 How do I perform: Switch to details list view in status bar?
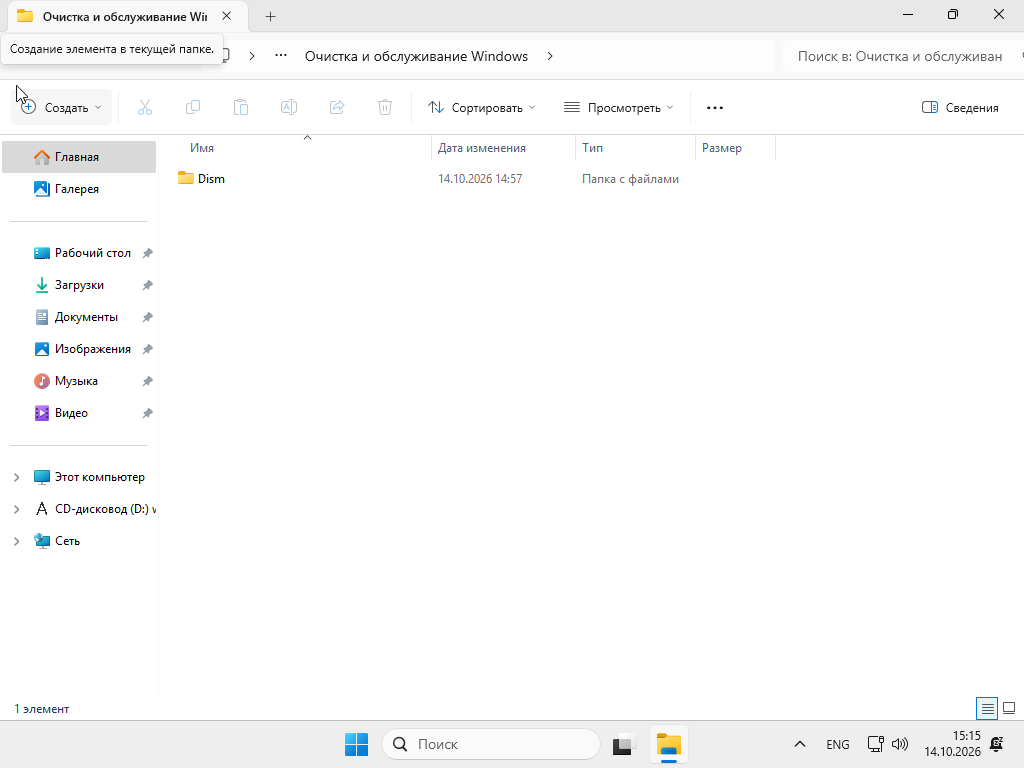(987, 709)
